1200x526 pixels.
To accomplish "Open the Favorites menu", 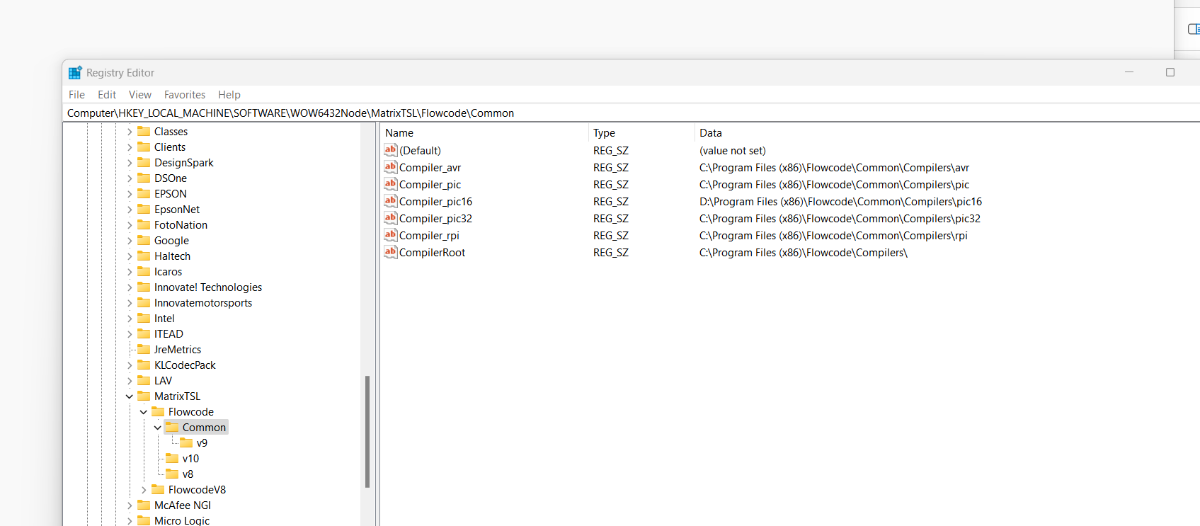I will [x=185, y=94].
